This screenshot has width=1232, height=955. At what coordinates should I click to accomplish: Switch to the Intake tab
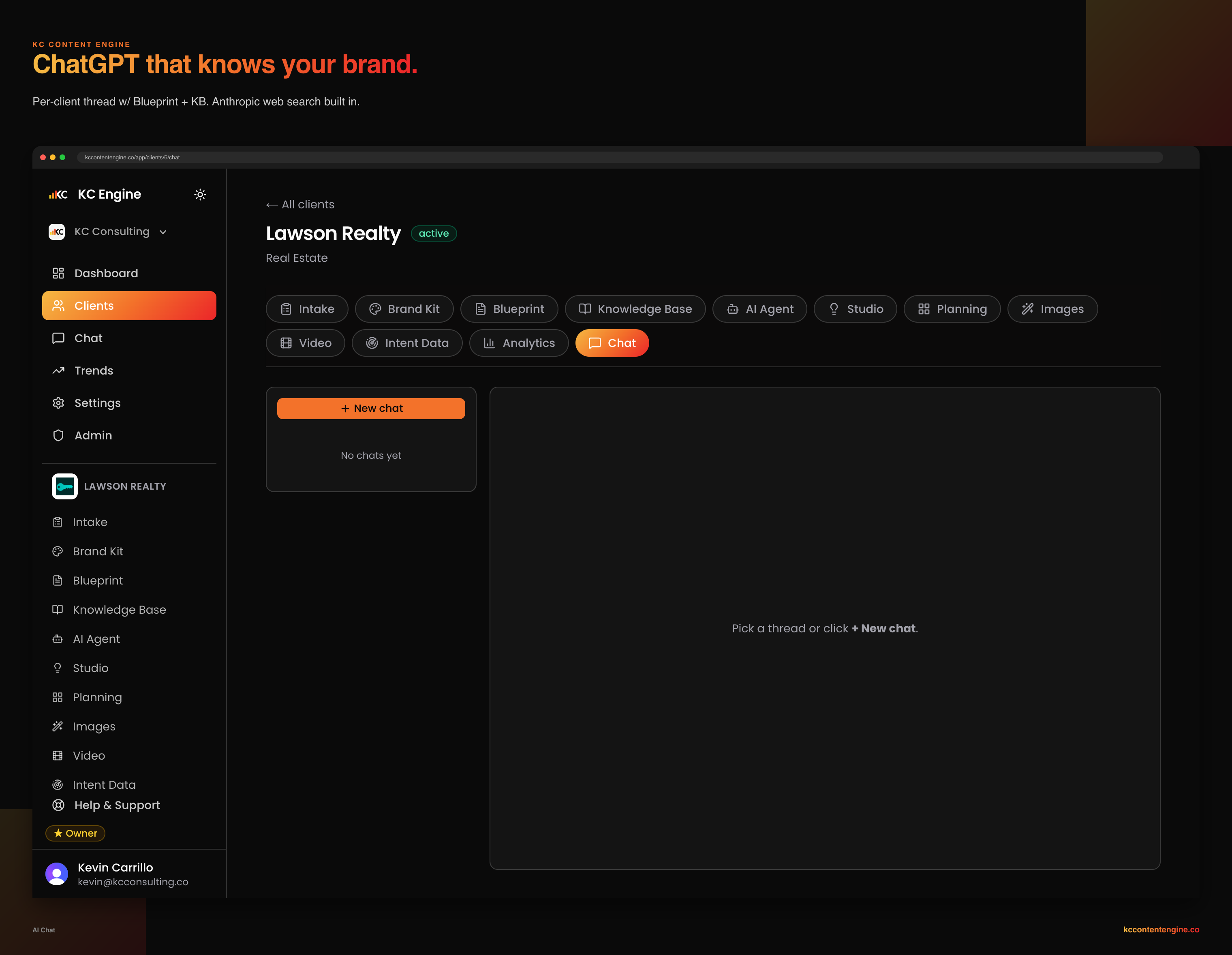point(307,309)
